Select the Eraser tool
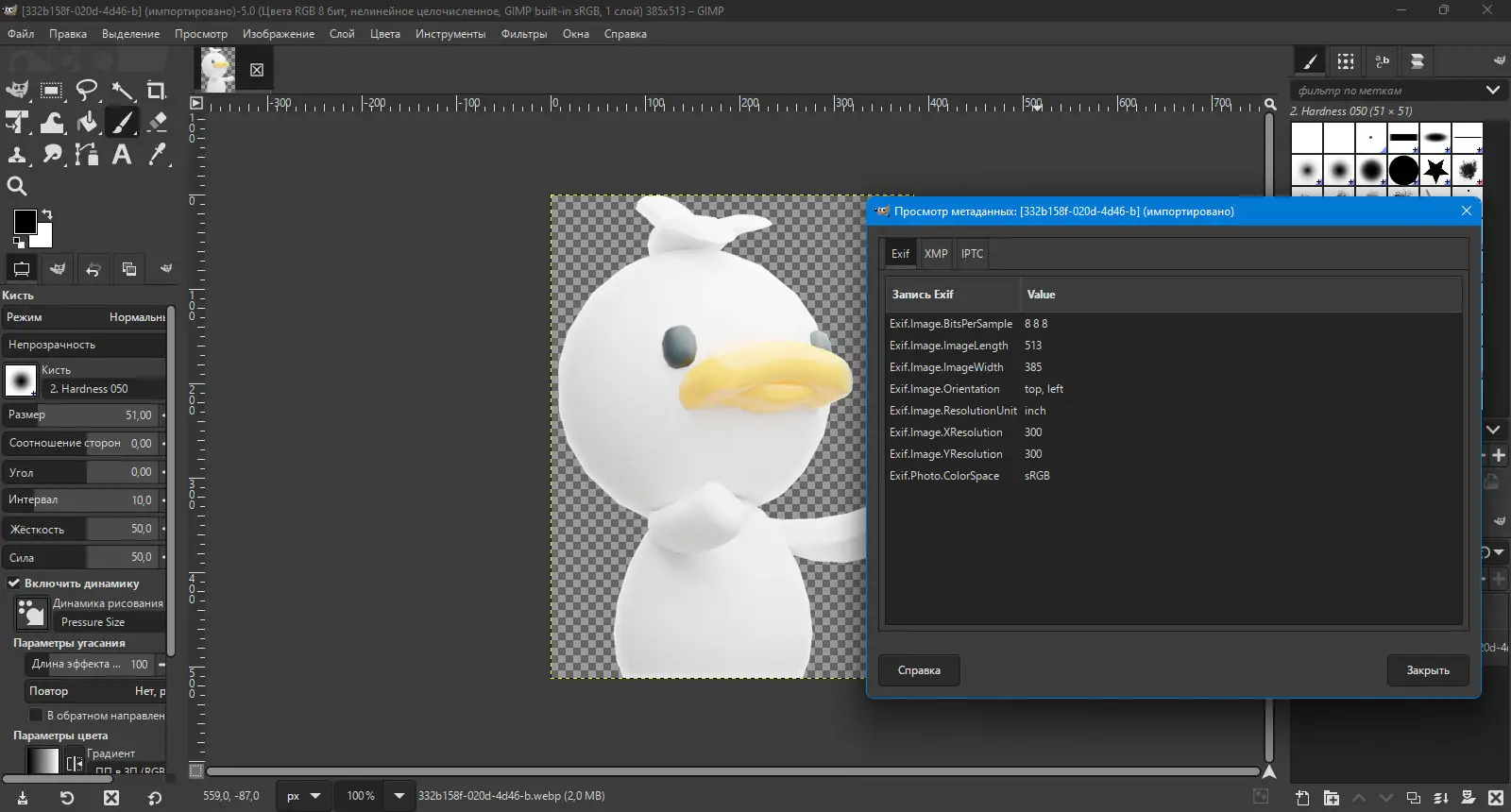The width and height of the screenshot is (1511, 812). coord(157,123)
